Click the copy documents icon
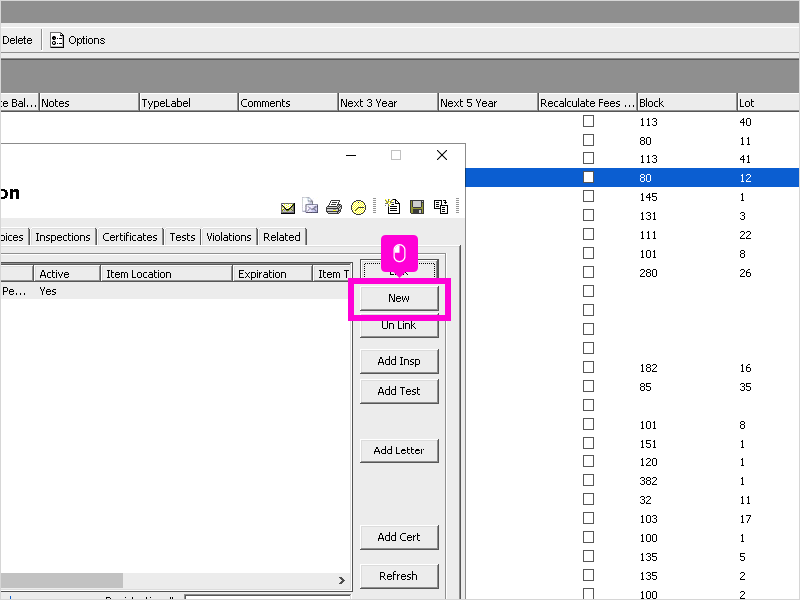This screenshot has width=800, height=600. 441,207
